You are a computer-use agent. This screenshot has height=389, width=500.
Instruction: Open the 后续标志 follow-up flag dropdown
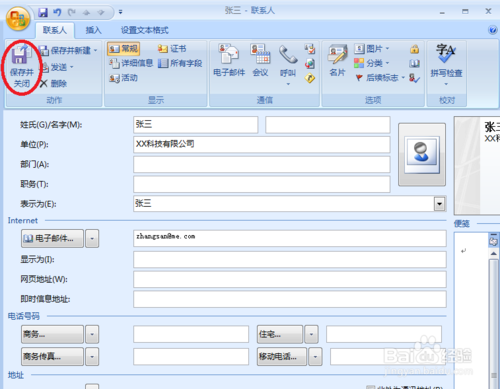pyautogui.click(x=403, y=78)
